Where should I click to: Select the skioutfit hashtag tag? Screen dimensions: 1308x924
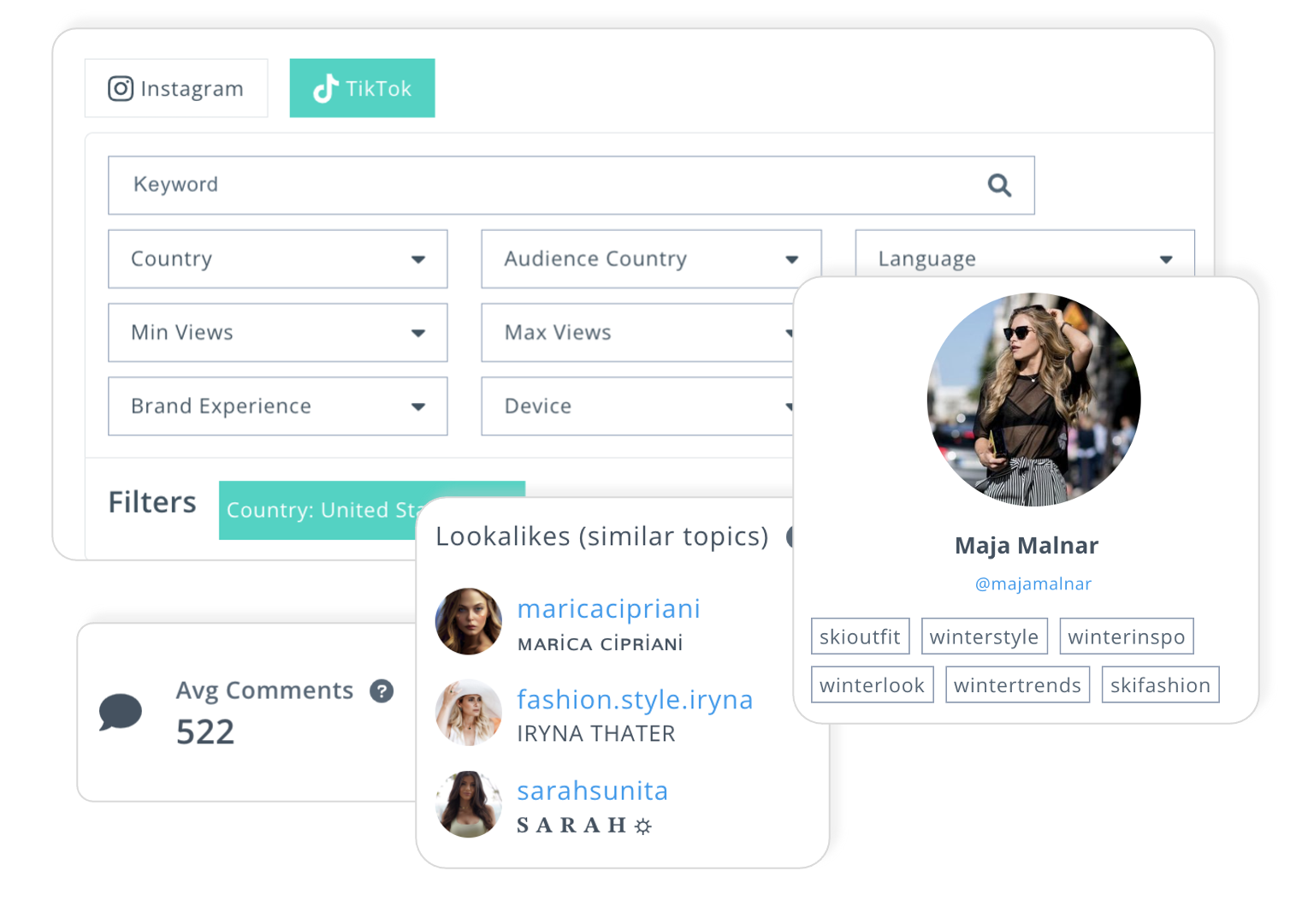click(x=860, y=637)
